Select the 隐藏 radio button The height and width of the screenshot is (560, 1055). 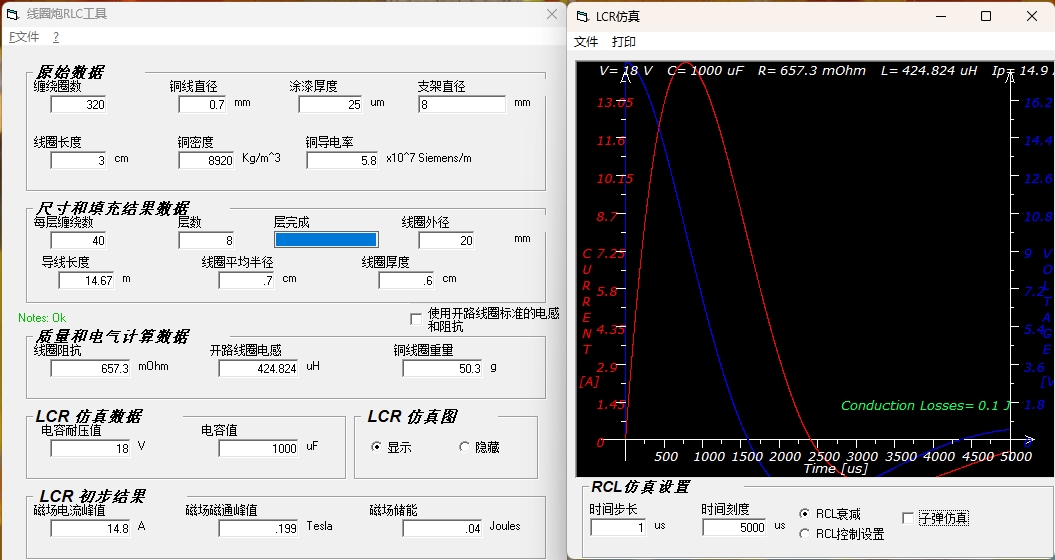464,447
